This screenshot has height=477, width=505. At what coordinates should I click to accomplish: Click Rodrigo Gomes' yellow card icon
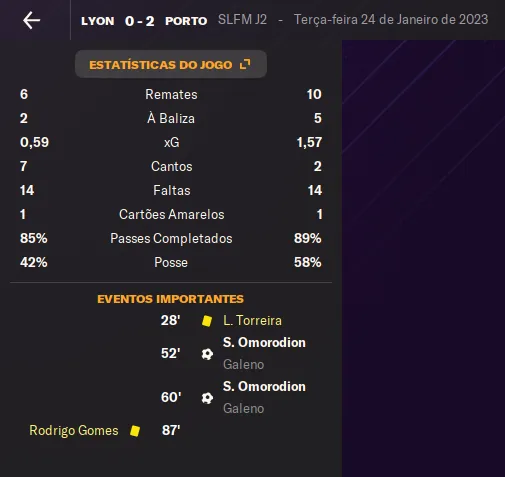pos(135,431)
